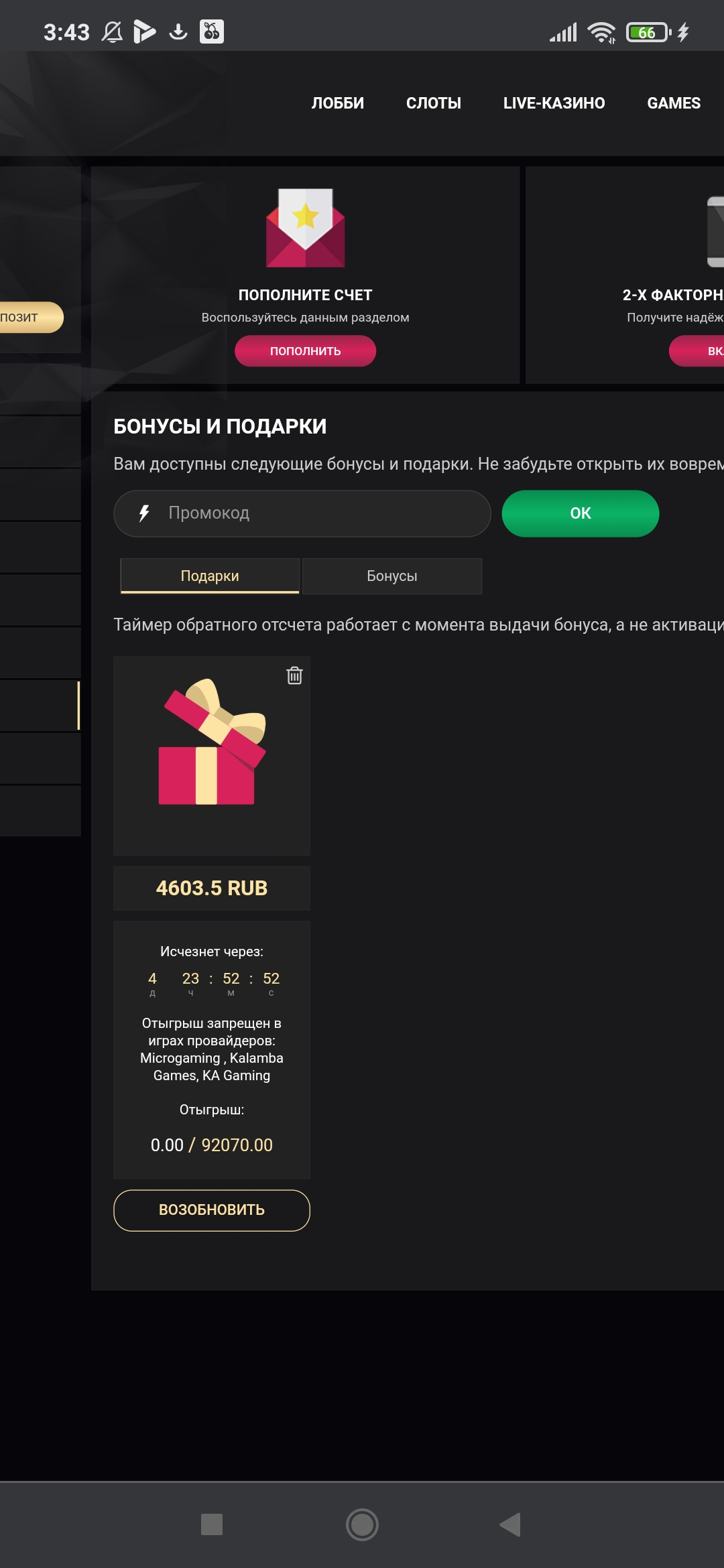The width and height of the screenshot is (724, 1568).
Task: Open the GAMES menu item
Action: tap(674, 103)
